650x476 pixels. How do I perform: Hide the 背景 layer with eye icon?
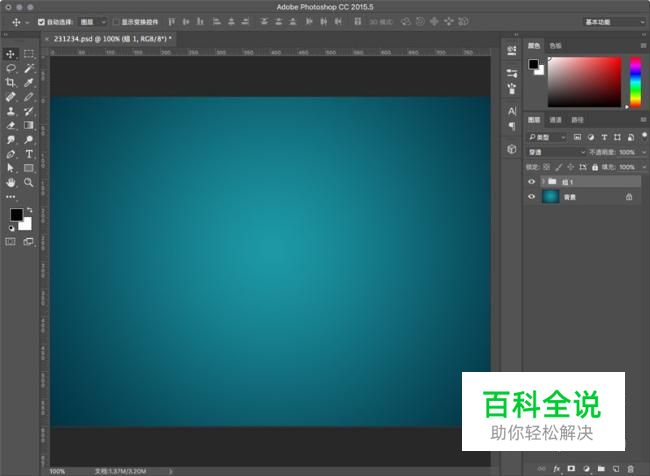coord(532,198)
